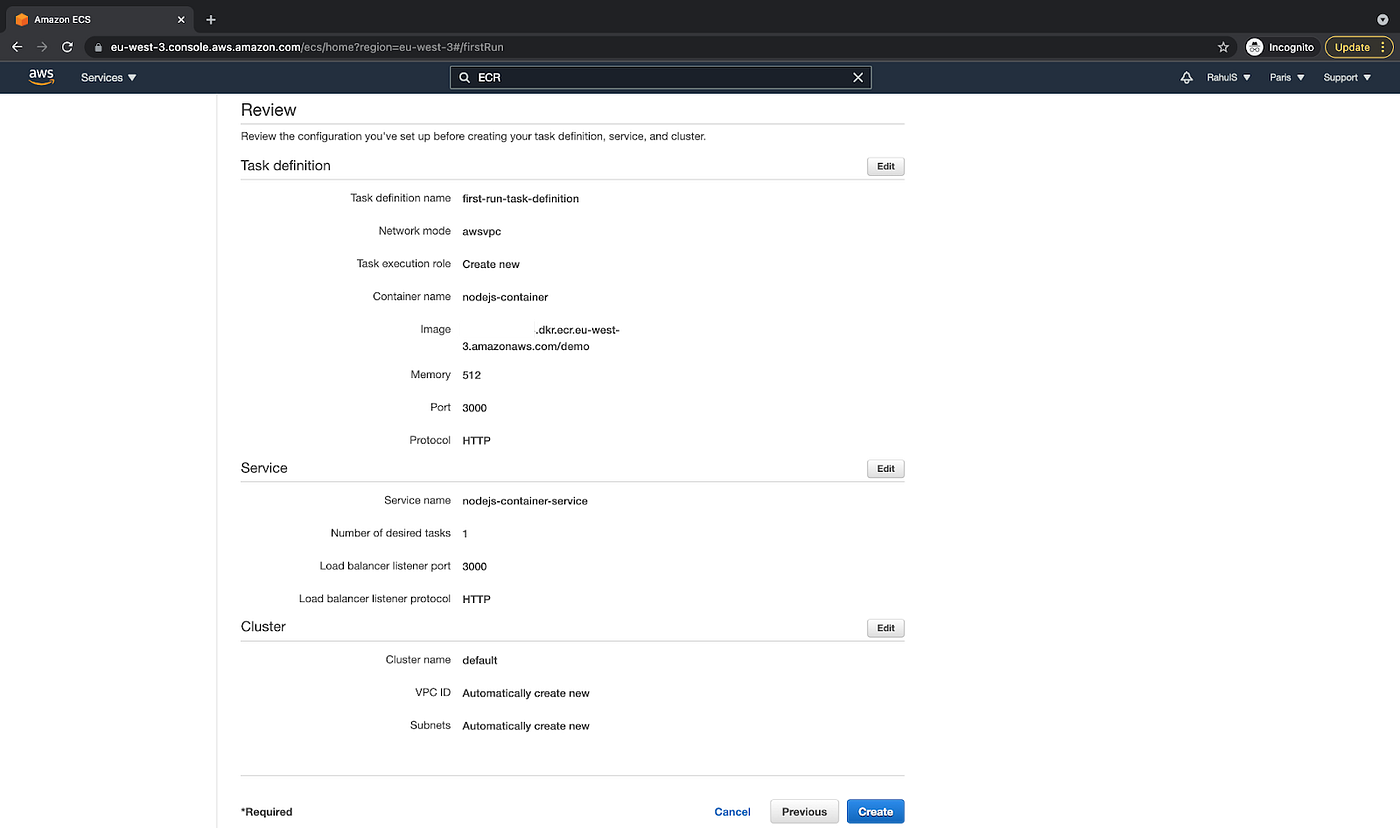This screenshot has width=1400, height=828.
Task: Edit the Service section
Action: pyautogui.click(x=886, y=469)
